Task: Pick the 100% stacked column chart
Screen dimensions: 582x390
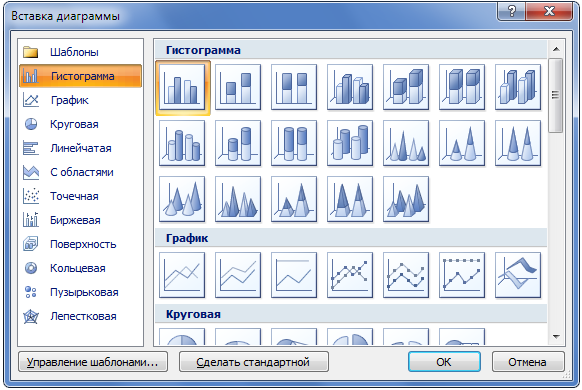Action: [x=294, y=87]
